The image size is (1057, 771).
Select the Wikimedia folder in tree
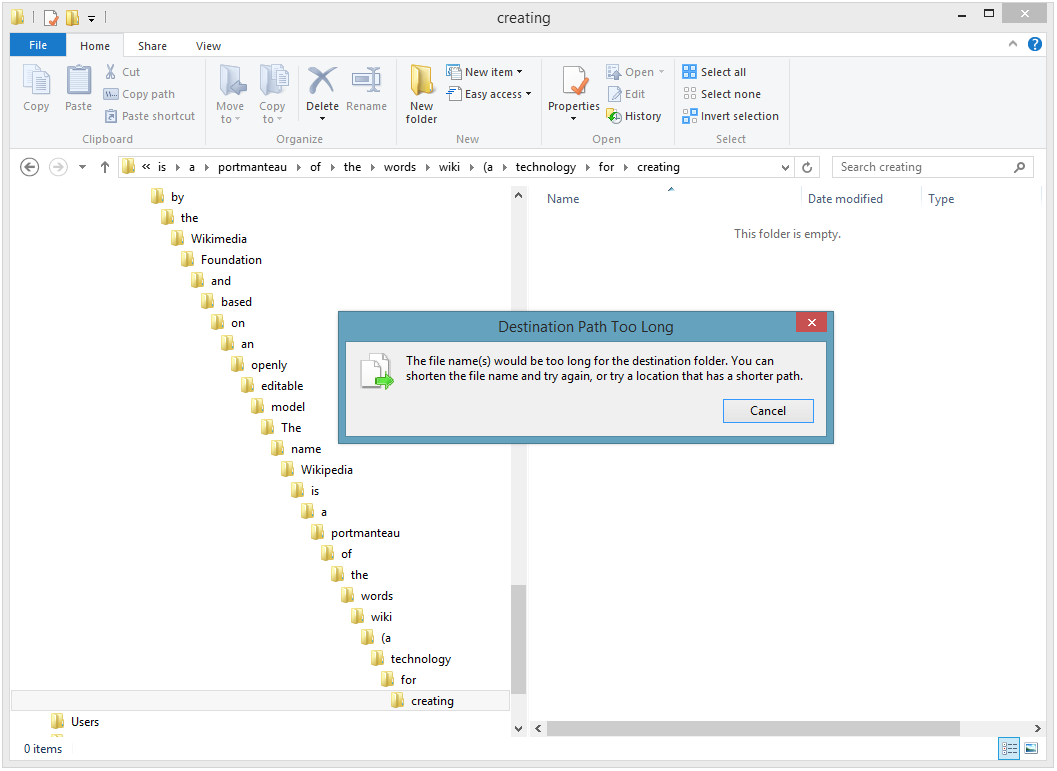[x=209, y=239]
